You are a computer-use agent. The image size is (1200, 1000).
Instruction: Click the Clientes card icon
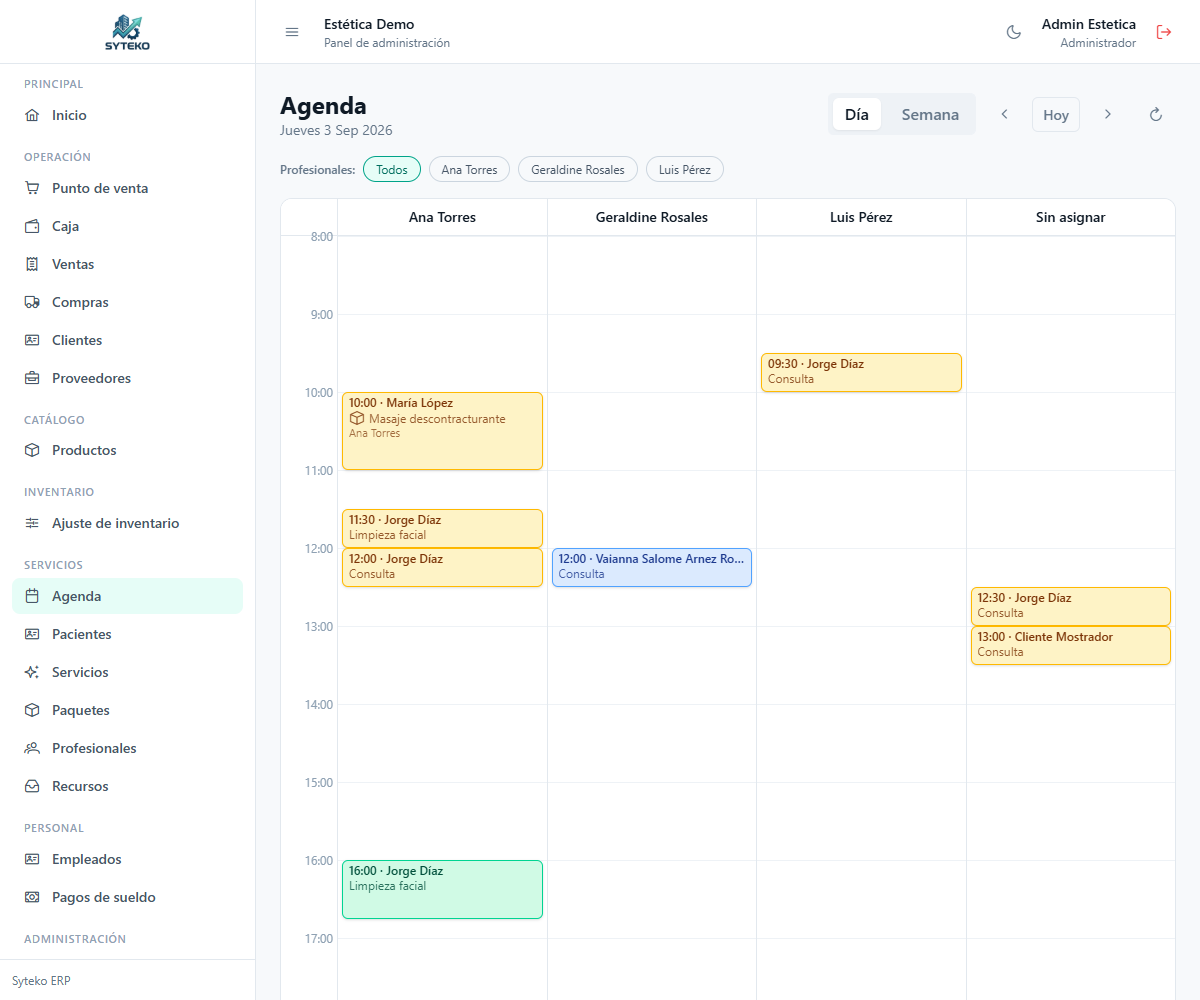32,340
